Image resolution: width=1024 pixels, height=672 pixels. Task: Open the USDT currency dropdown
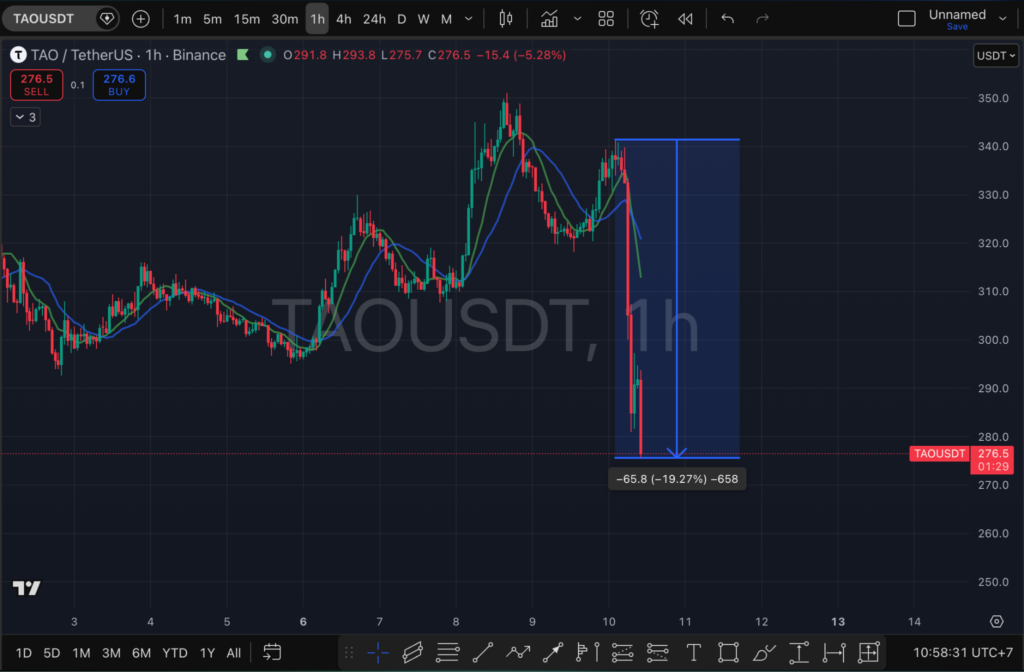point(995,56)
